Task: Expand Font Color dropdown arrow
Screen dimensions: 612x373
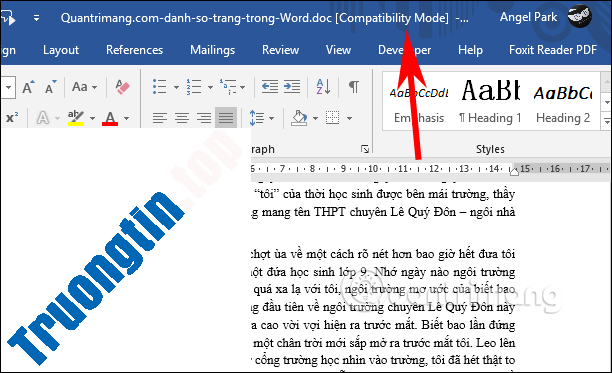Action: [x=126, y=118]
